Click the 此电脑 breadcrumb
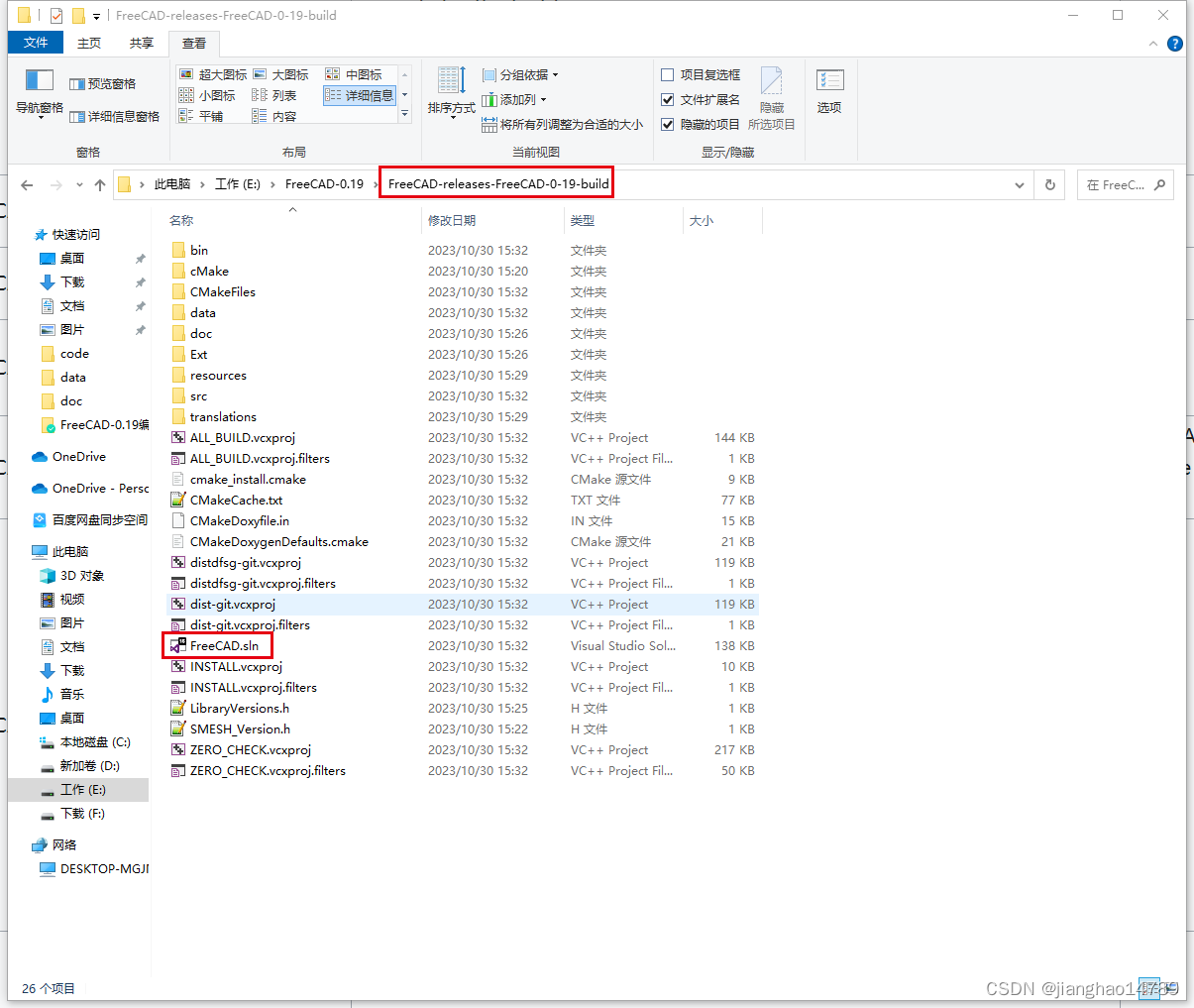1194x1008 pixels. click(172, 184)
